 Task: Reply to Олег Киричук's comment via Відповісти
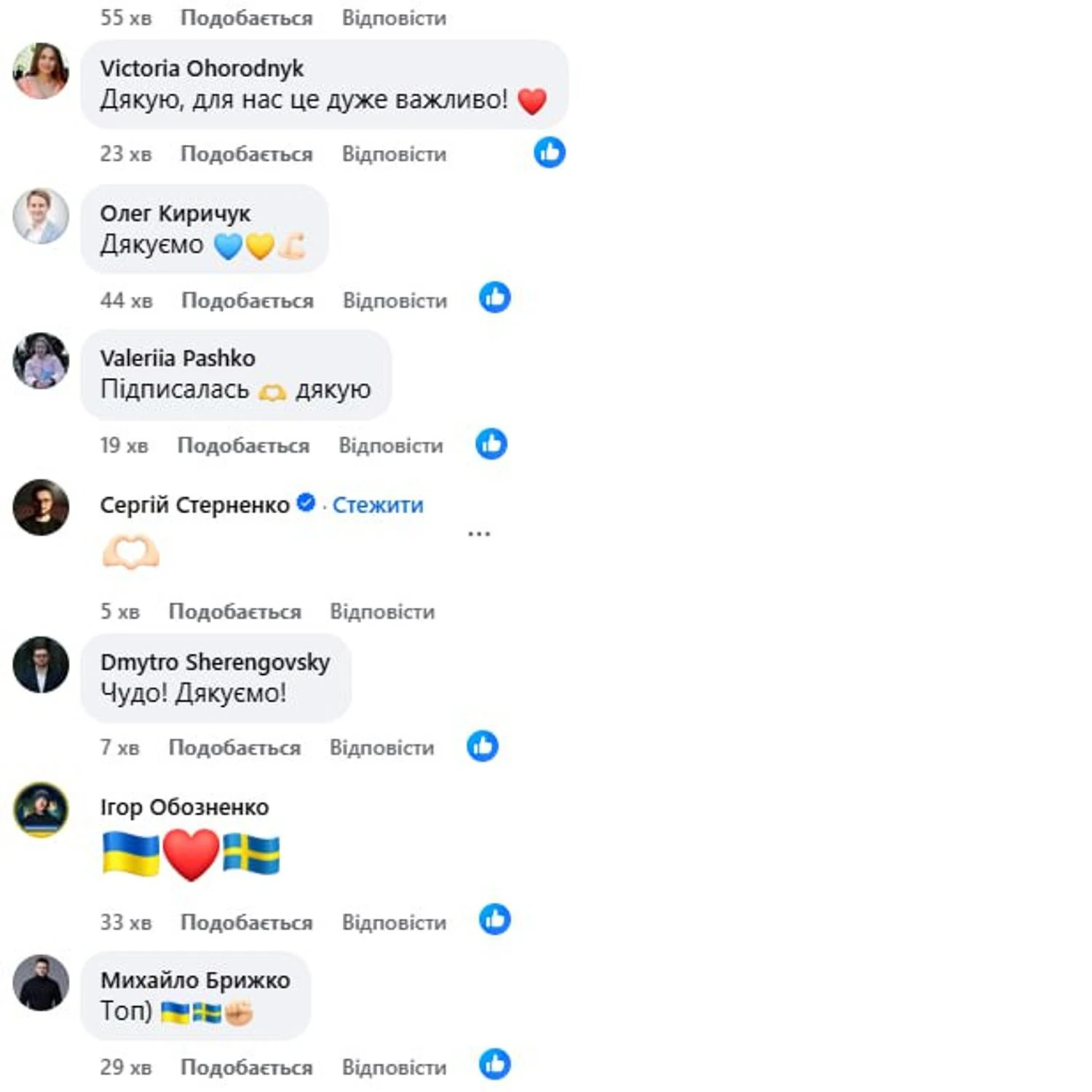tap(395, 301)
